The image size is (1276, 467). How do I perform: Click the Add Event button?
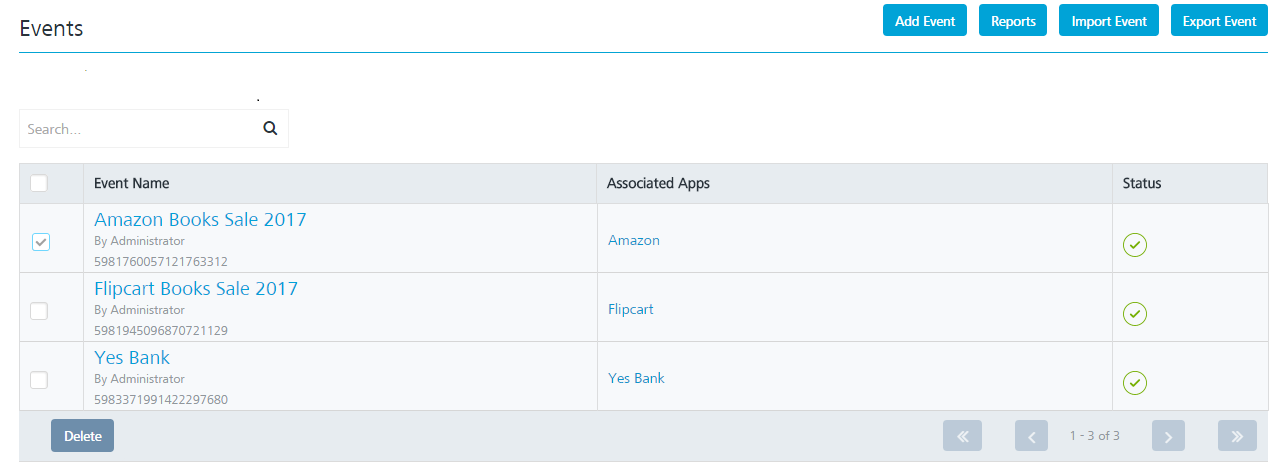(925, 21)
